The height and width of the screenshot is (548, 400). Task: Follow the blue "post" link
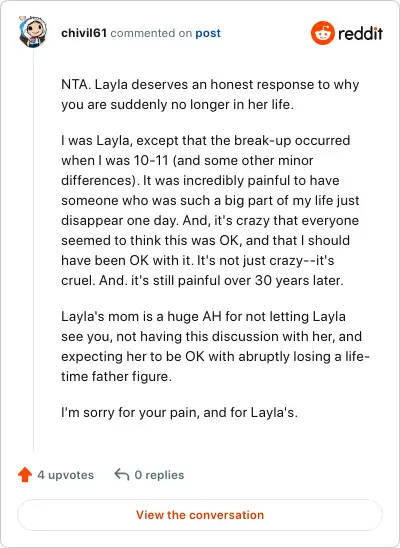tap(208, 33)
